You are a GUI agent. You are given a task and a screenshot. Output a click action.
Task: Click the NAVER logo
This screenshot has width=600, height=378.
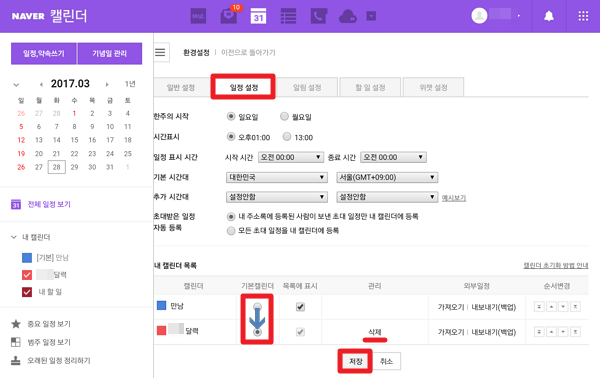click(28, 16)
